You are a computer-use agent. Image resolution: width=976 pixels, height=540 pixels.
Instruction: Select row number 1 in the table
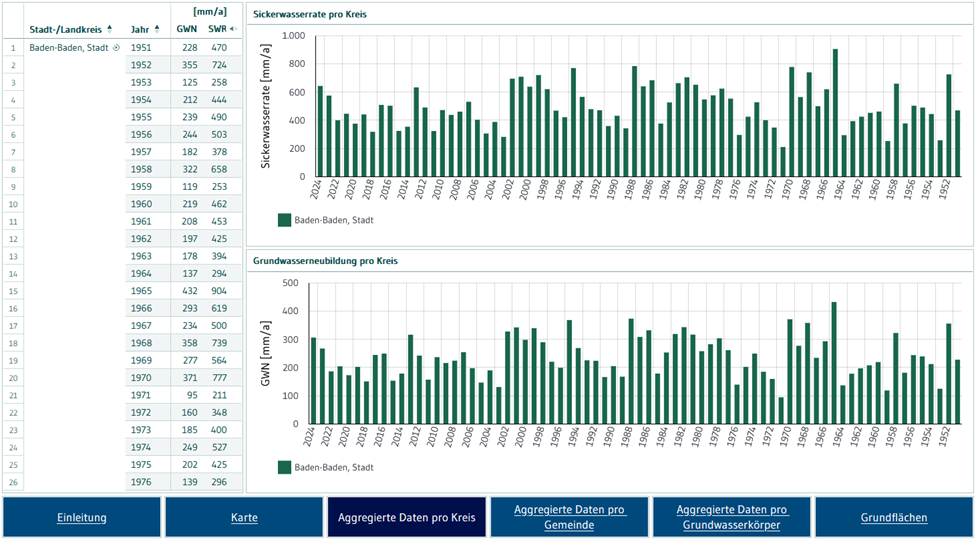[x=12, y=47]
